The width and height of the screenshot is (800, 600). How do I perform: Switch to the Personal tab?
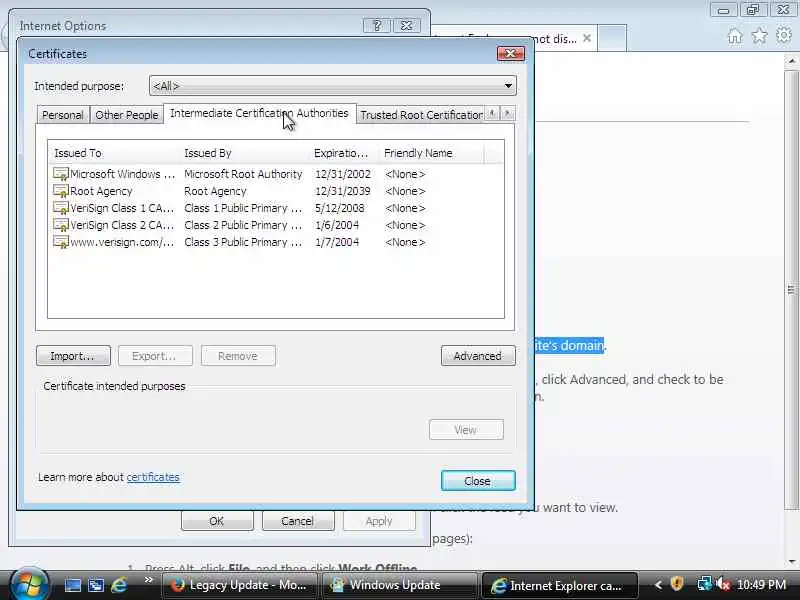coord(63,115)
